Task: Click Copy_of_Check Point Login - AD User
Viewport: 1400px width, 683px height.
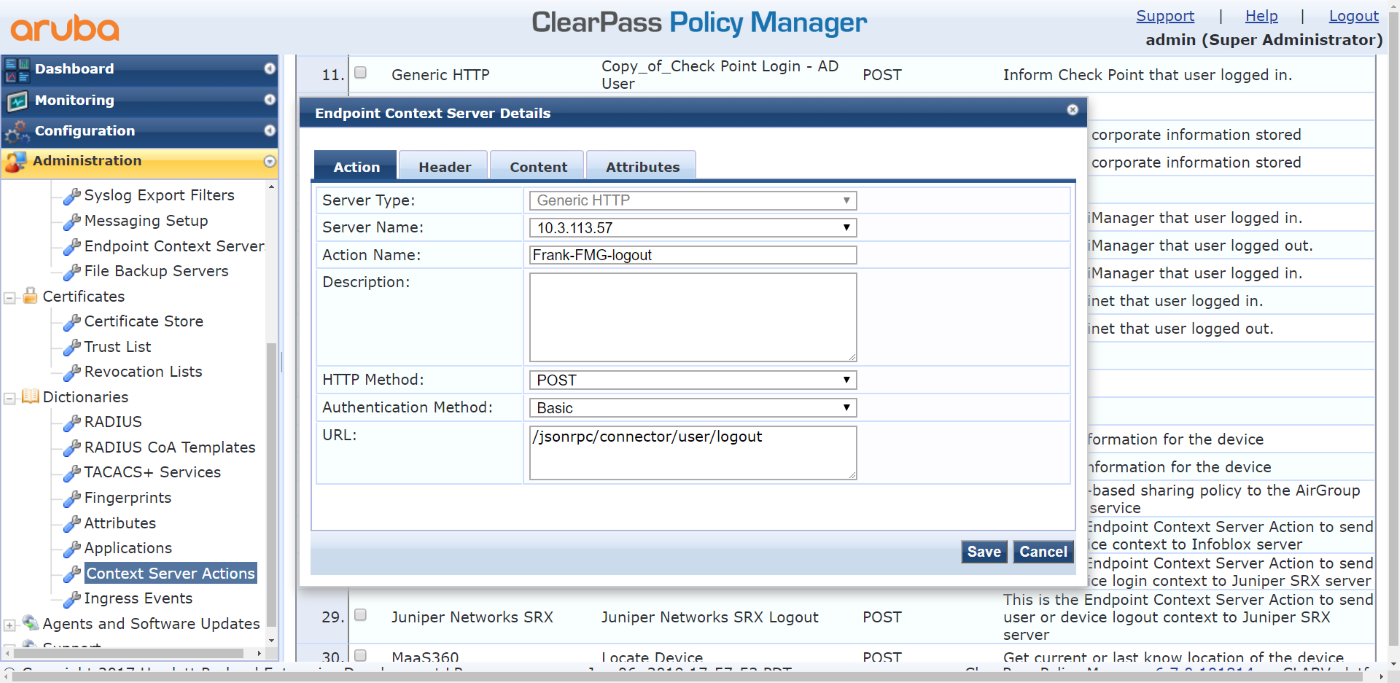Action: (720, 75)
